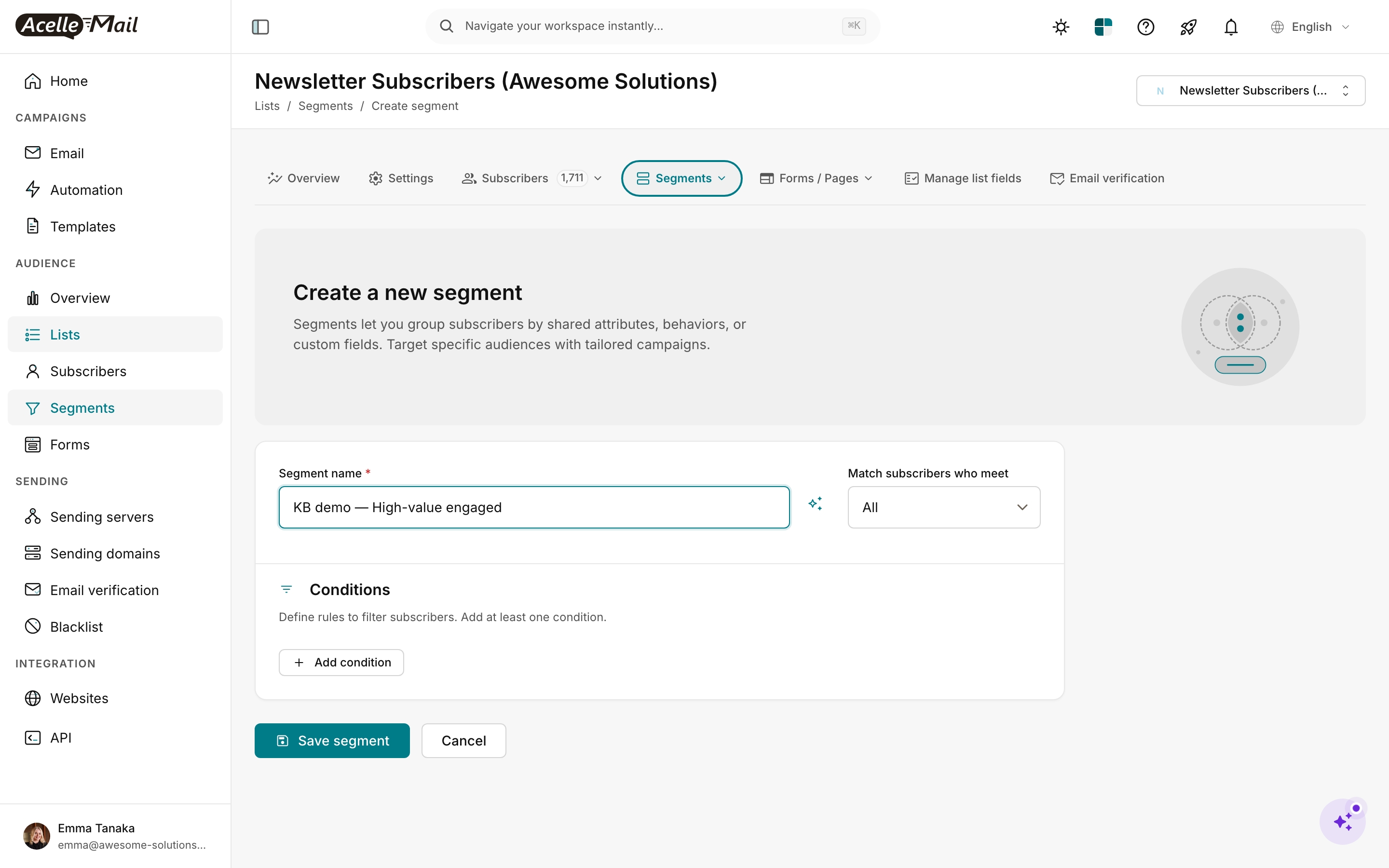
Task: Switch to the Settings tab
Action: pyautogui.click(x=401, y=178)
